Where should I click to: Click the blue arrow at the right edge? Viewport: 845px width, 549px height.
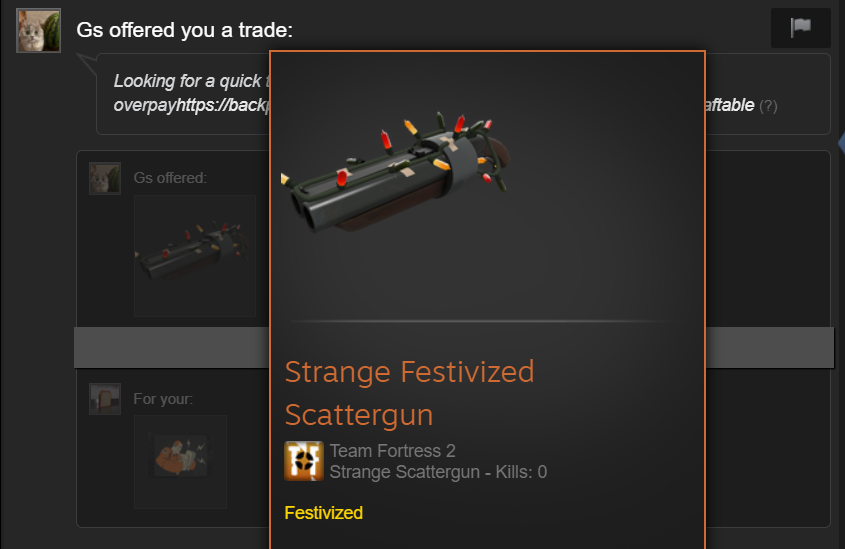click(841, 143)
